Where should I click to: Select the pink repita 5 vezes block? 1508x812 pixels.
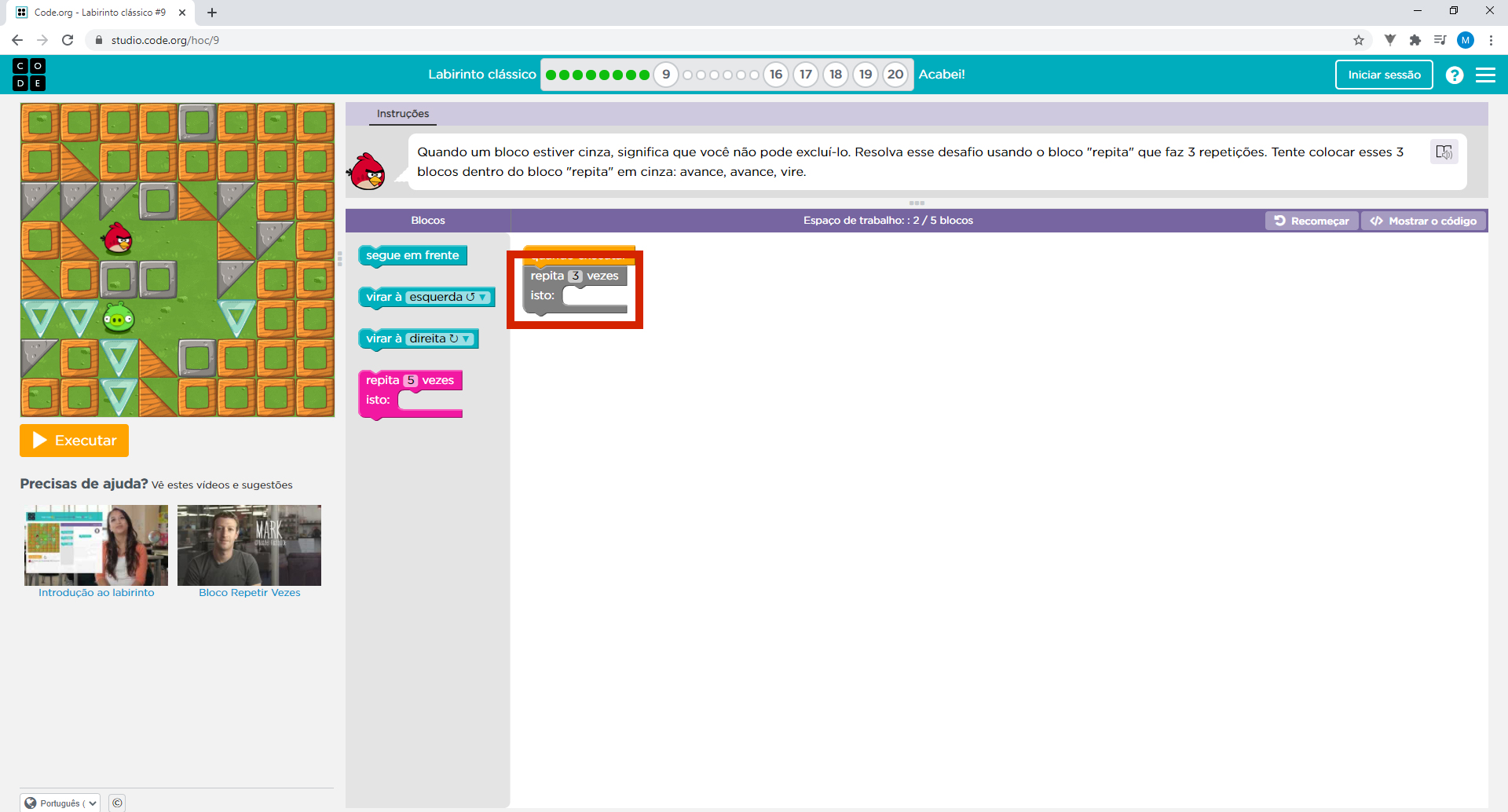tap(410, 394)
